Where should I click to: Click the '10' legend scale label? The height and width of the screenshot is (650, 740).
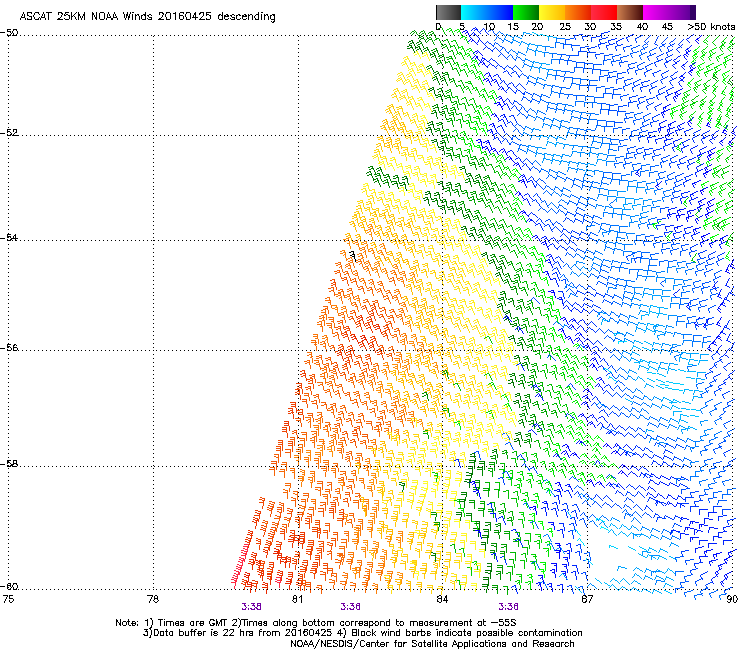489,27
